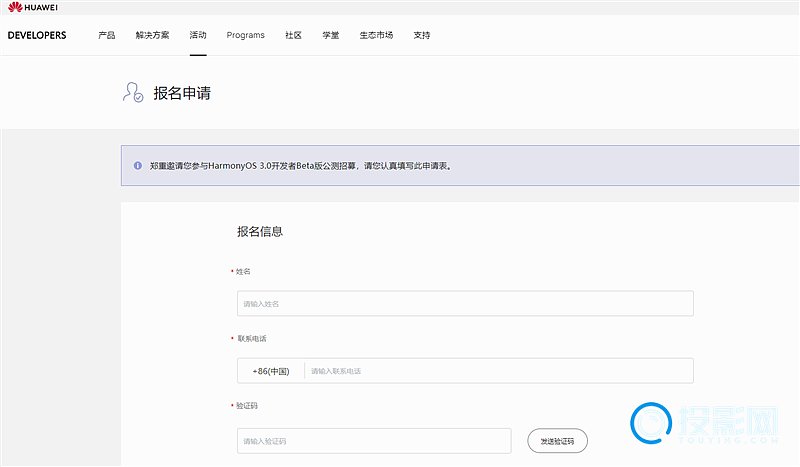Viewport: 800px width, 467px height.
Task: Open the 学堂 navigation item
Action: pyautogui.click(x=330, y=35)
